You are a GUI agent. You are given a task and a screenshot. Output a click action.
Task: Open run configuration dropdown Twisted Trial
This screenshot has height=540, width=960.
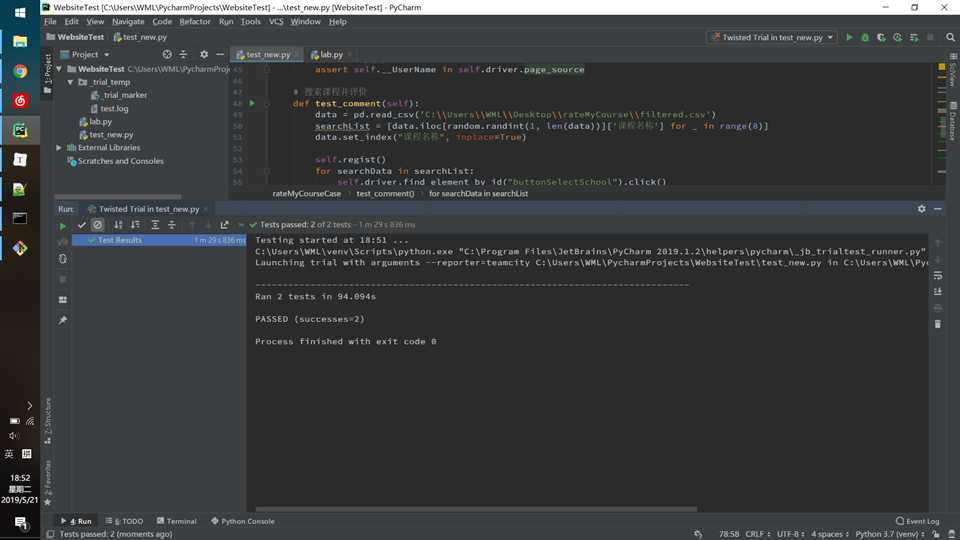(773, 37)
